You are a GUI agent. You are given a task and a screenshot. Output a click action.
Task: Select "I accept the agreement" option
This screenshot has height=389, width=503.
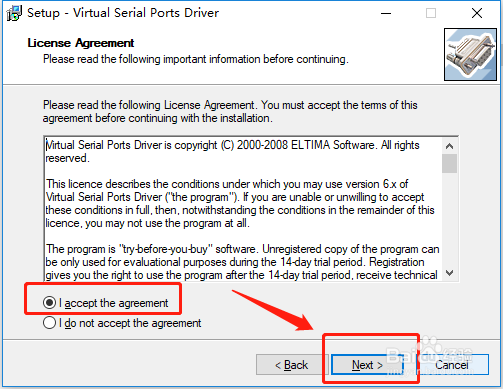coord(106,303)
